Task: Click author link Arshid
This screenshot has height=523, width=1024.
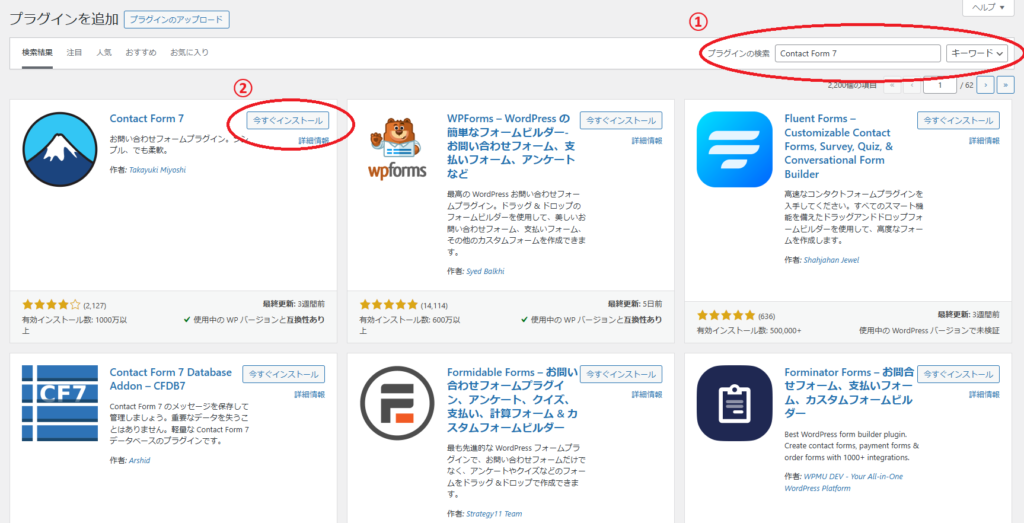Action: click(x=138, y=460)
